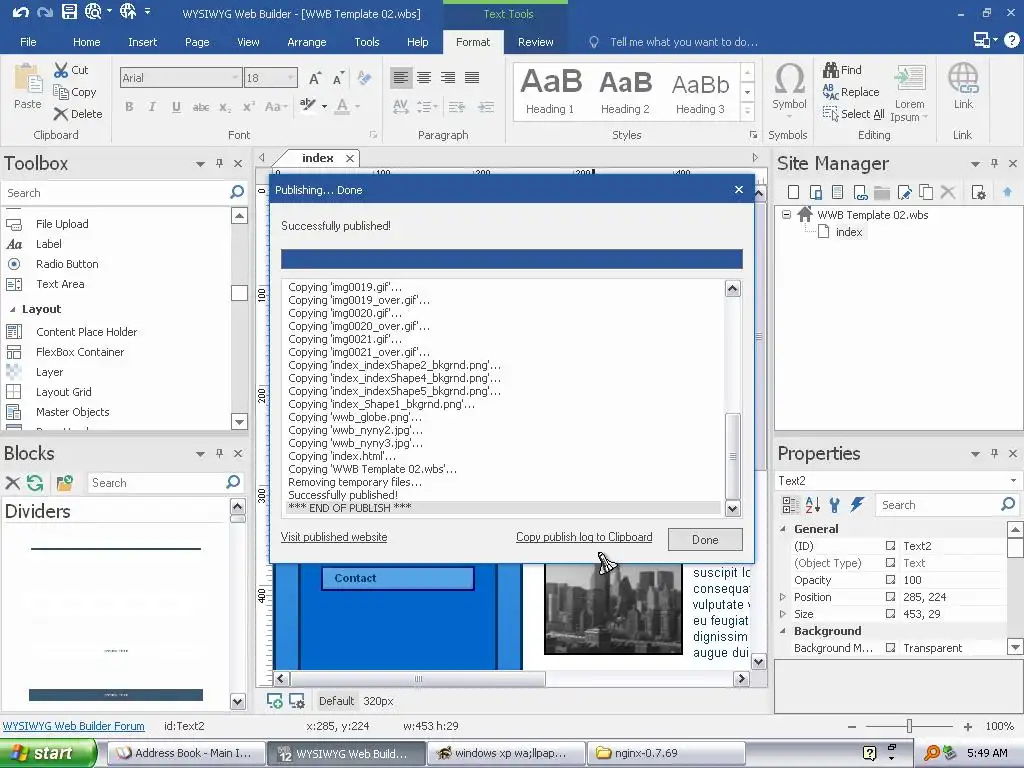Viewport: 1024px width, 768px height.
Task: Open the font size 18 dropdown
Action: [x=291, y=78]
